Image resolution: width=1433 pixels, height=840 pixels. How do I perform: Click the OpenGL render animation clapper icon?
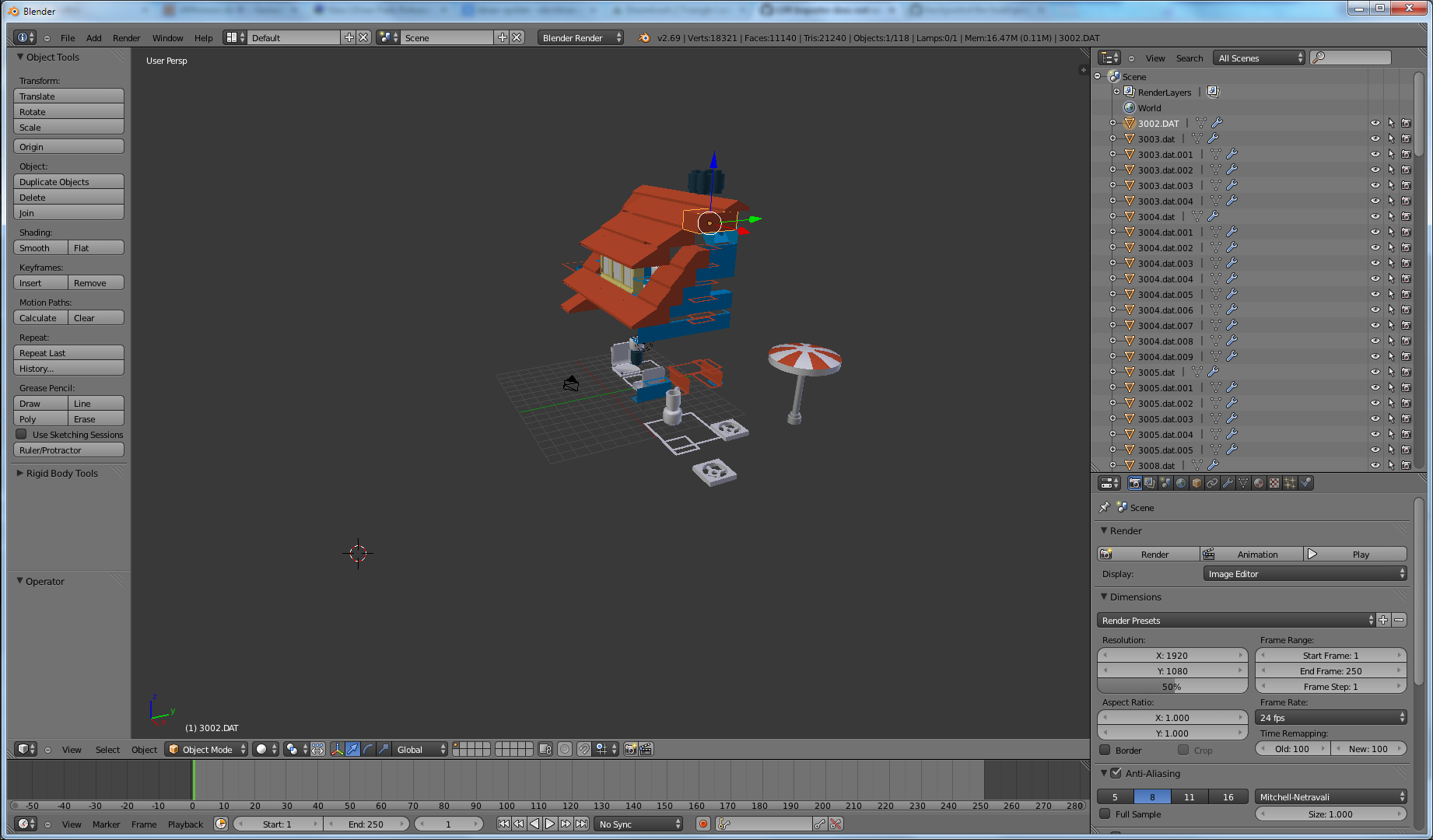tap(646, 749)
